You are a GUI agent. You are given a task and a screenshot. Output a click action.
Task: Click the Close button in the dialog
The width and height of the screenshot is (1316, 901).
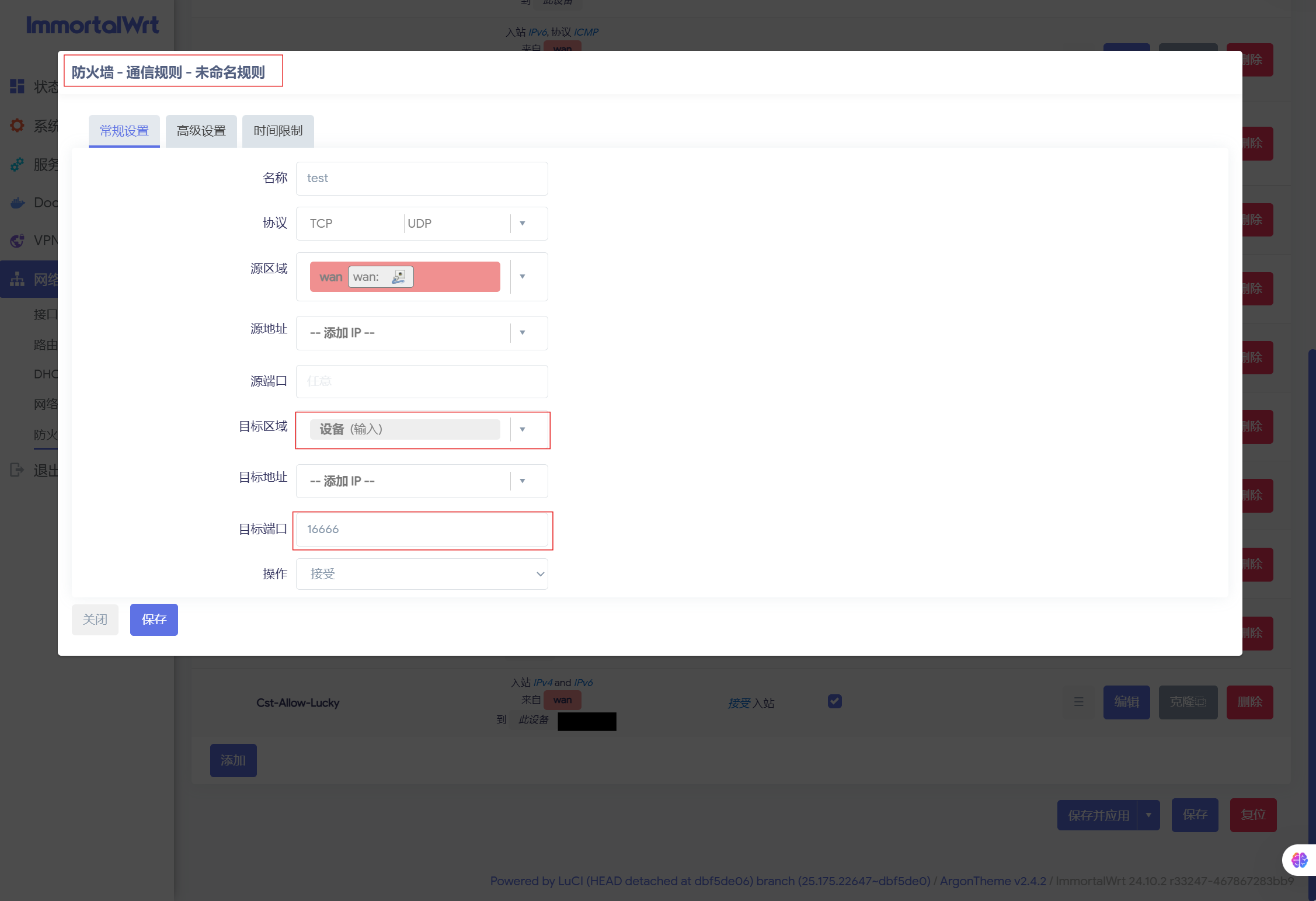(95, 620)
